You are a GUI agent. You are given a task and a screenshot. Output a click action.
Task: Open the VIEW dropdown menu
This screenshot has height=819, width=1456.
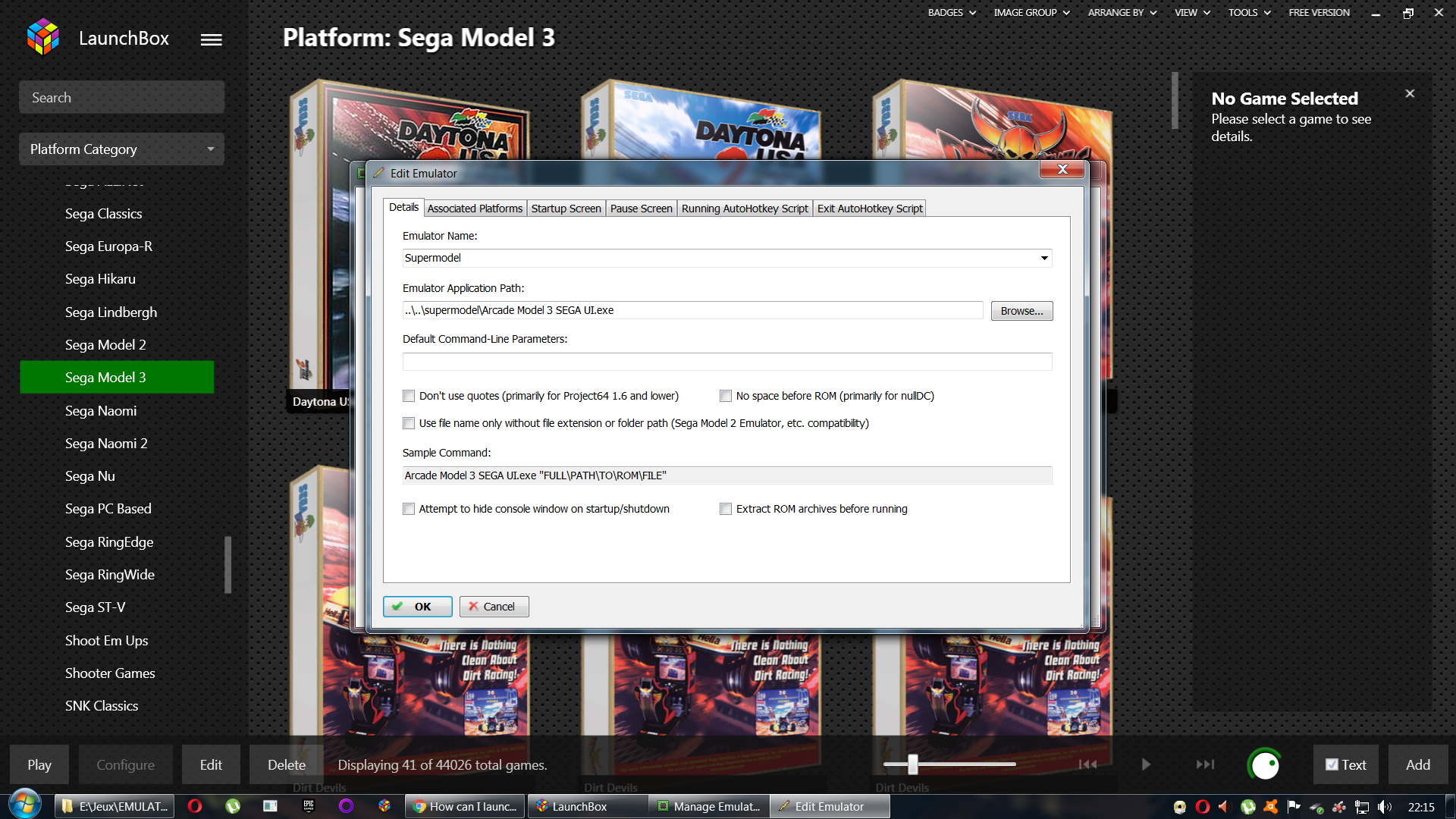(1192, 12)
